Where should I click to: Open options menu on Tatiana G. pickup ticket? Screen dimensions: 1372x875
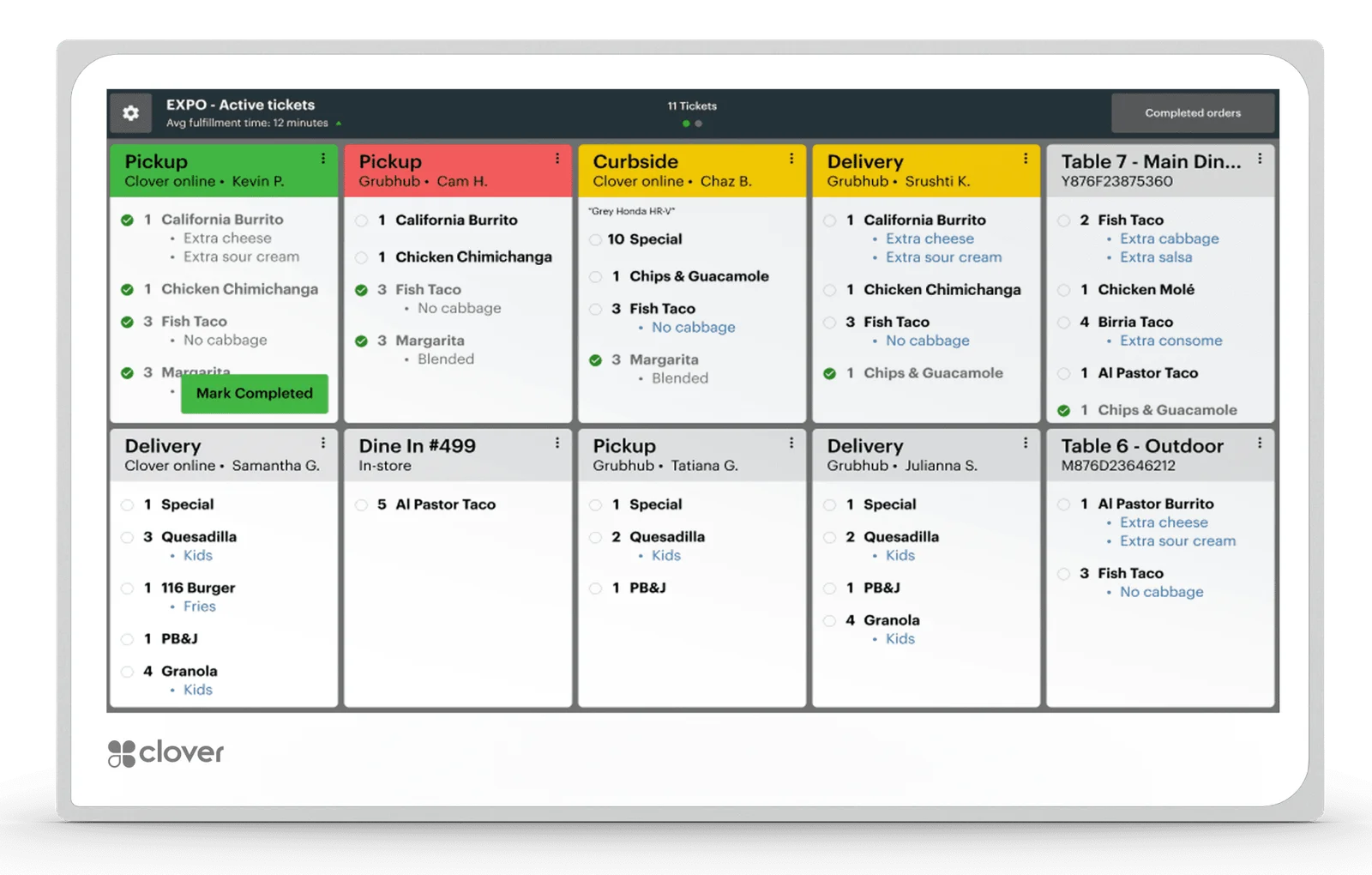pyautogui.click(x=791, y=444)
